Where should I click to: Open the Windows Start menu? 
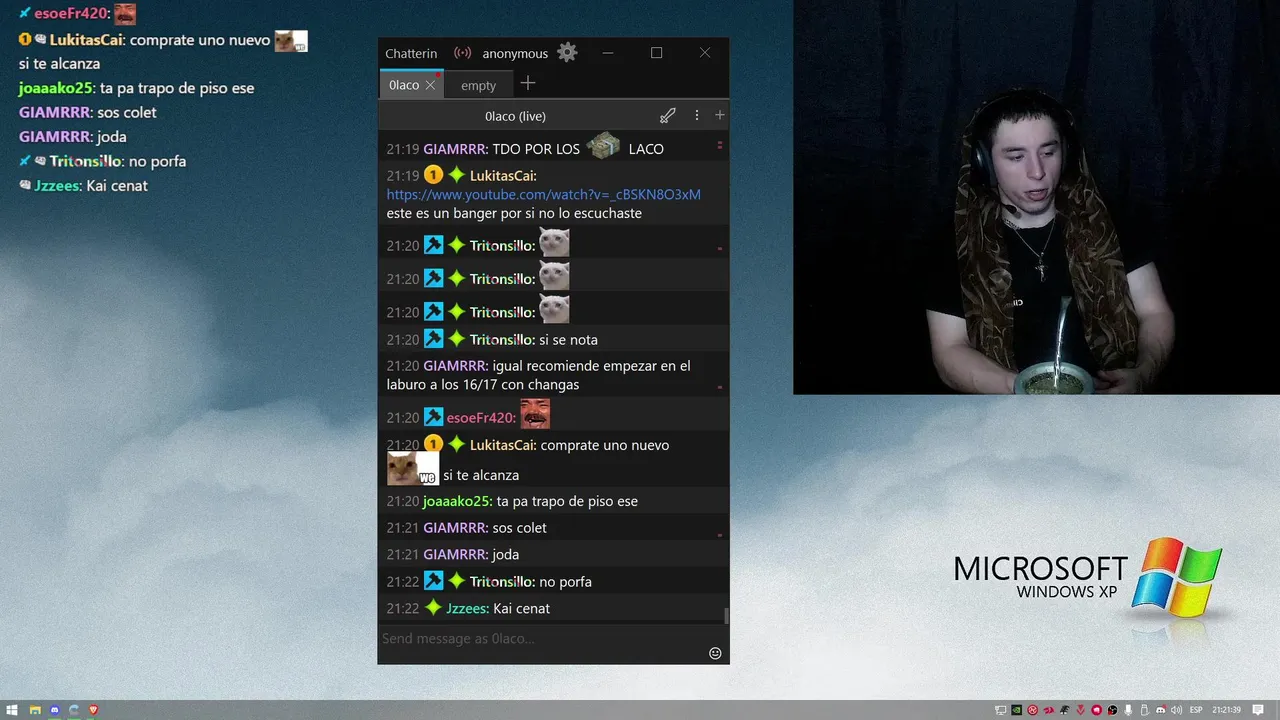(12, 710)
